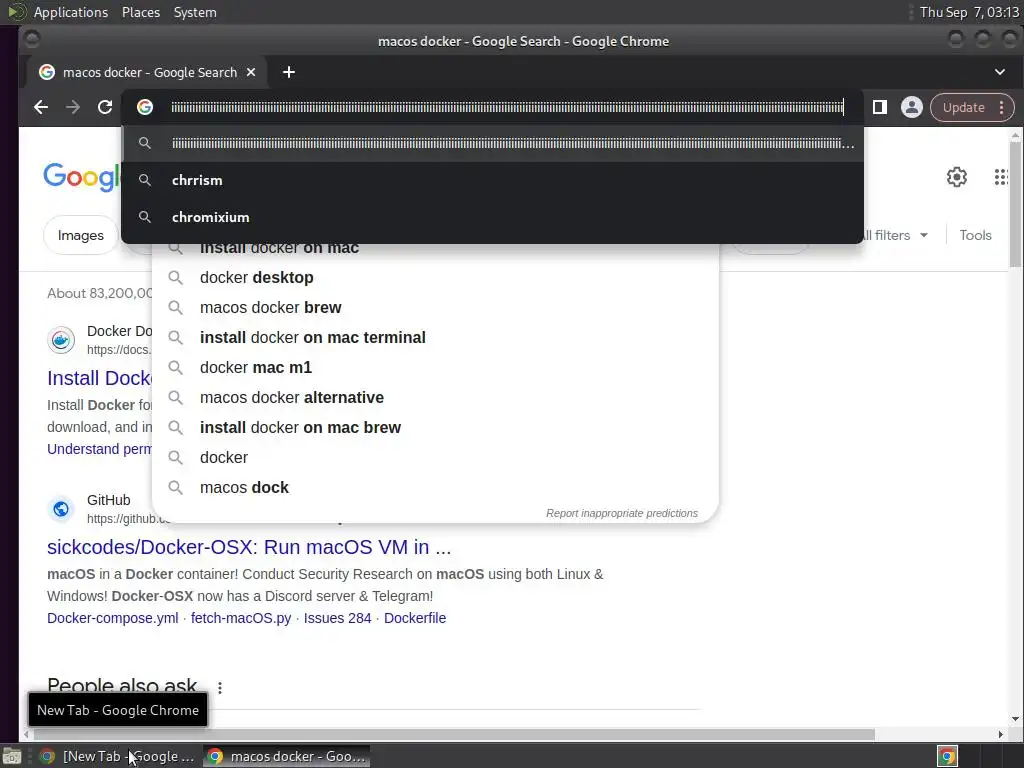This screenshot has width=1024, height=768.
Task: Choose 'docker desktop' suggestion
Action: (x=435, y=278)
